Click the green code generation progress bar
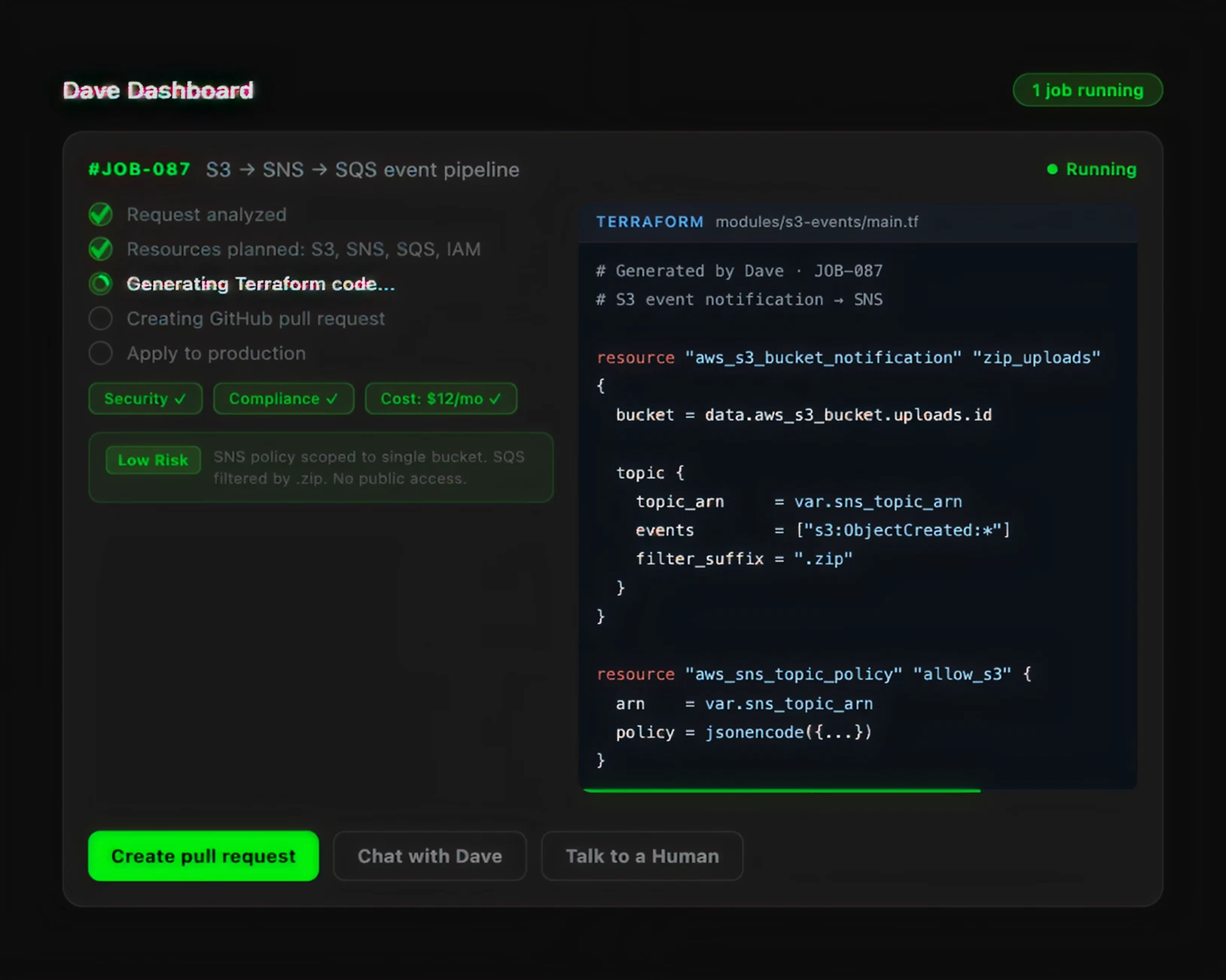 click(781, 790)
